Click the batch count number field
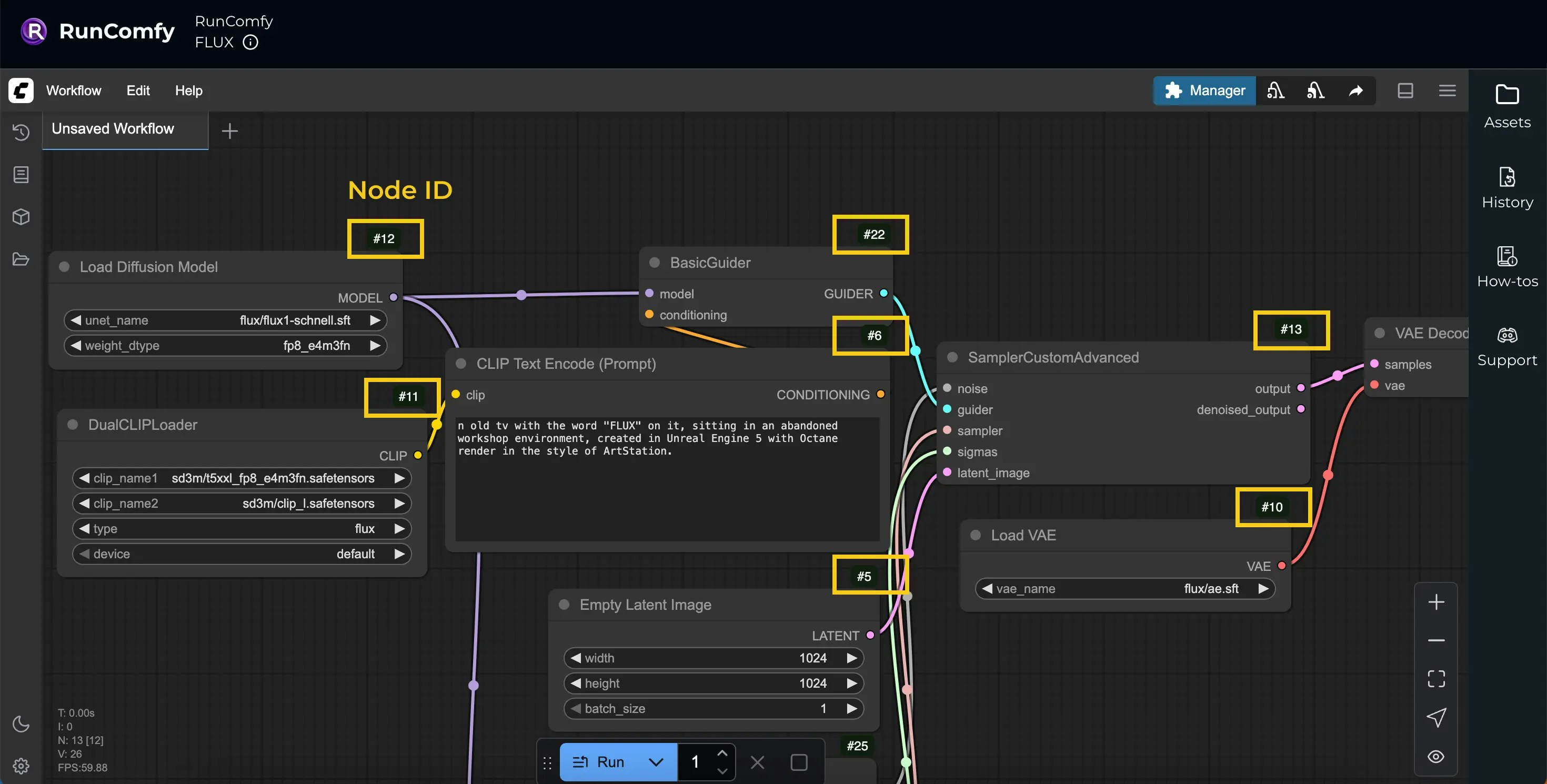The image size is (1547, 784). 696,762
